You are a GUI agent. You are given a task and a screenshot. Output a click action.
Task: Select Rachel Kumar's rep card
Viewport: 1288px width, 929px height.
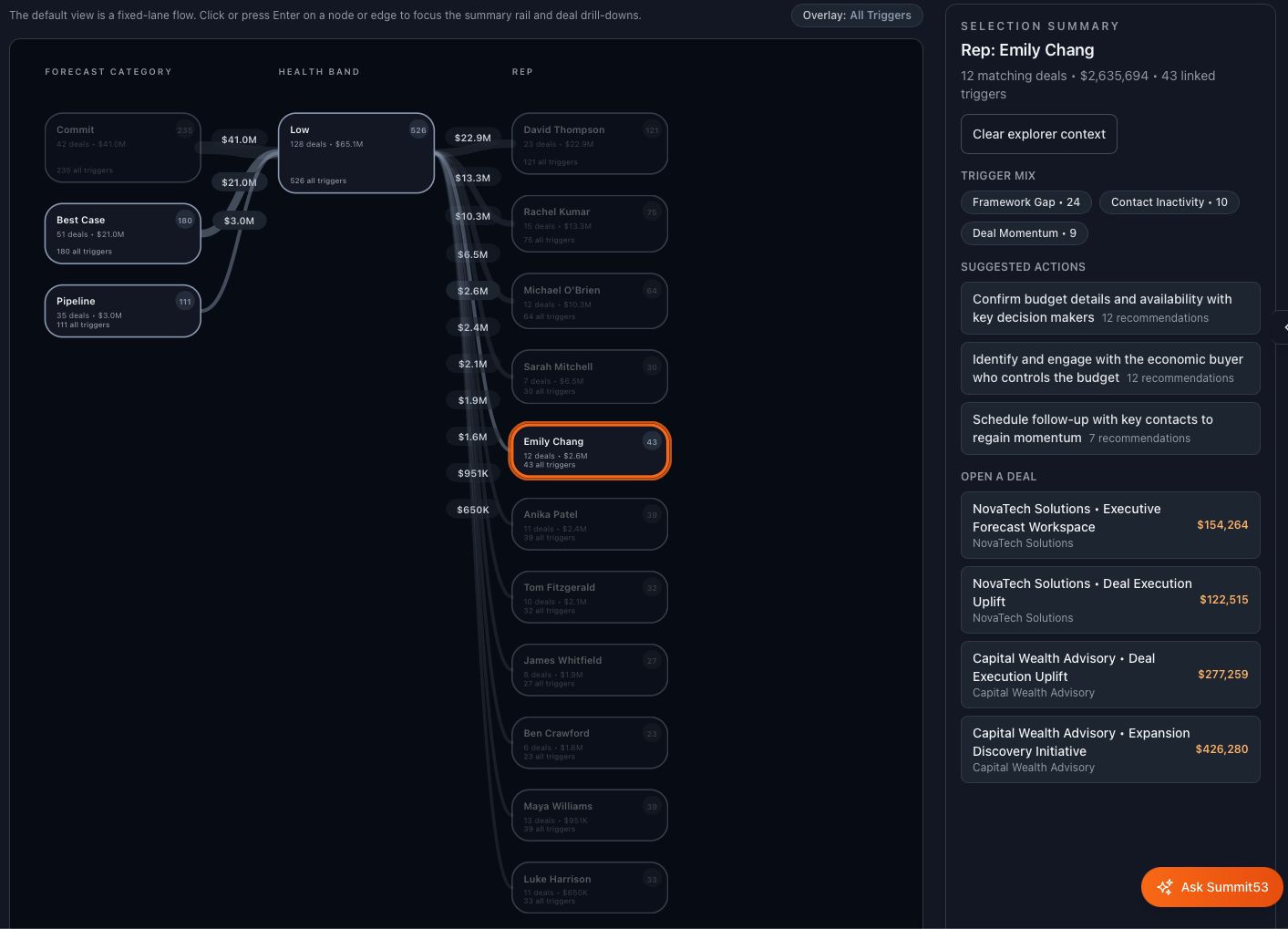pyautogui.click(x=590, y=223)
